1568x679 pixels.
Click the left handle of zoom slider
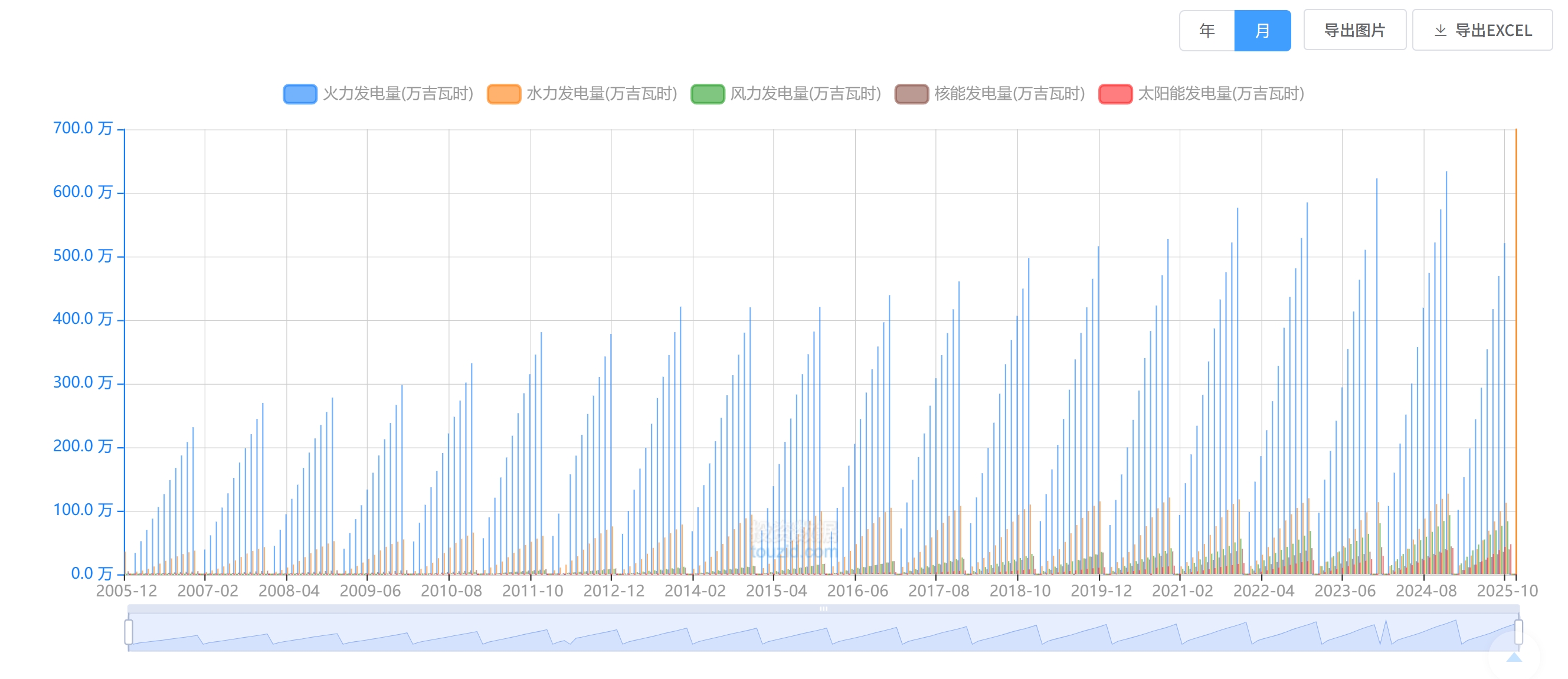pyautogui.click(x=129, y=632)
